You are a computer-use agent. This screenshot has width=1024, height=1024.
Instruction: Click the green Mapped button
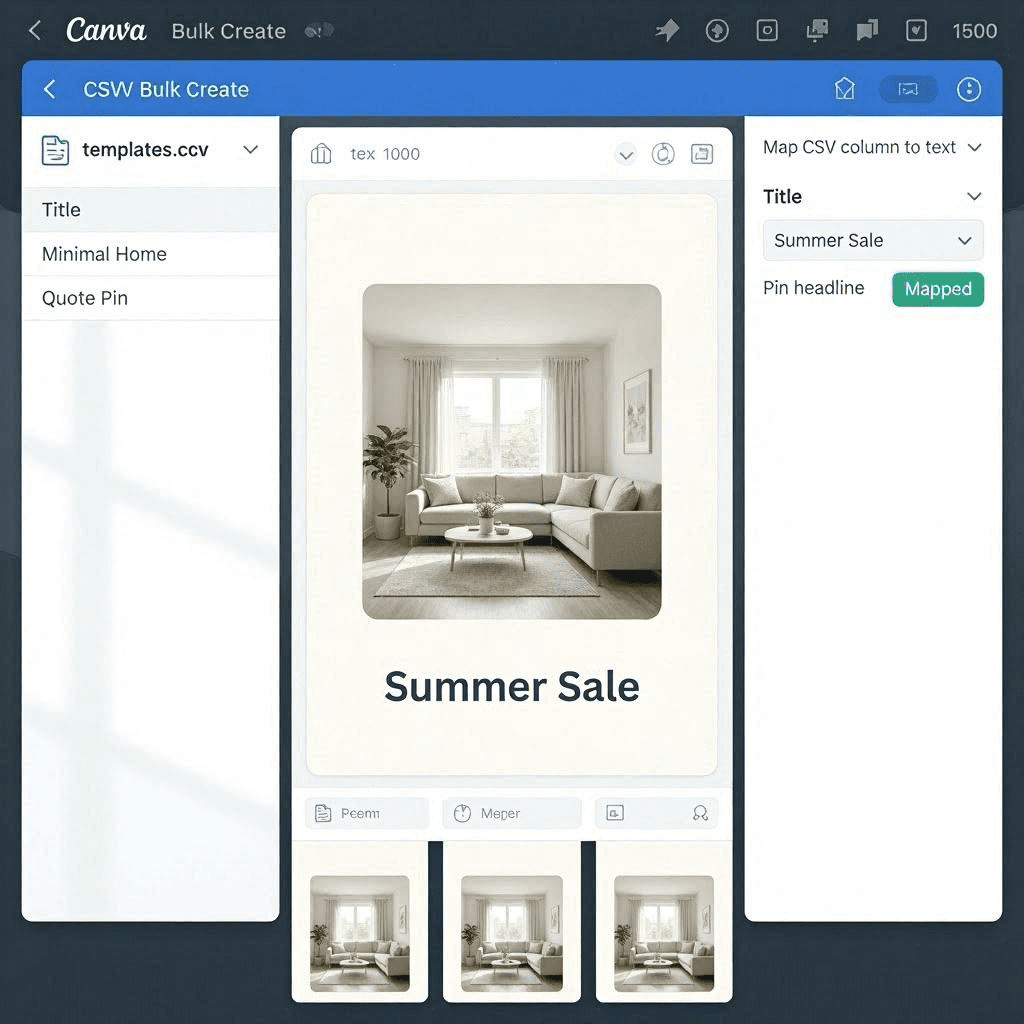pos(938,289)
